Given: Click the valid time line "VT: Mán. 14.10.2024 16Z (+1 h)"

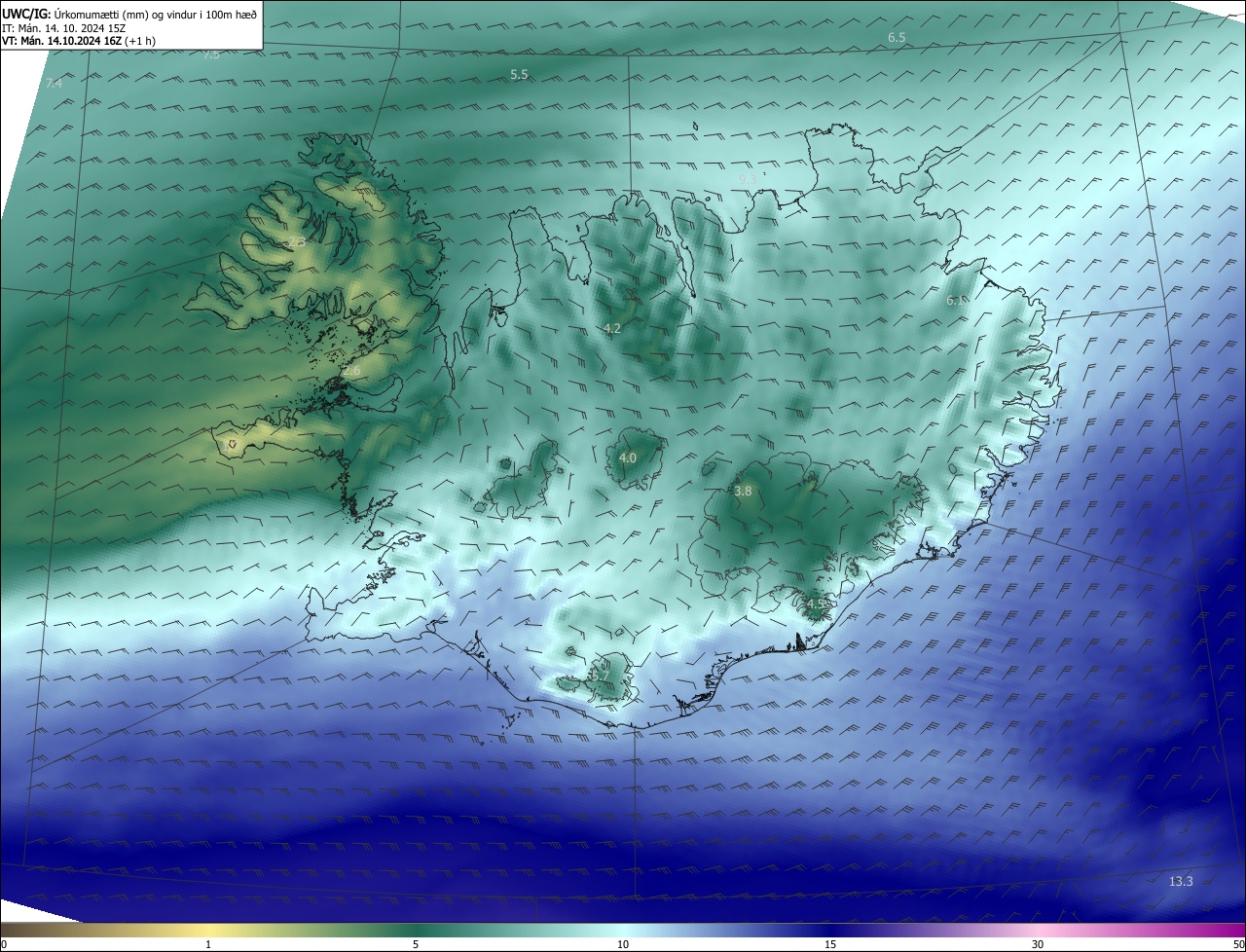Looking at the screenshot, I should coord(79,41).
